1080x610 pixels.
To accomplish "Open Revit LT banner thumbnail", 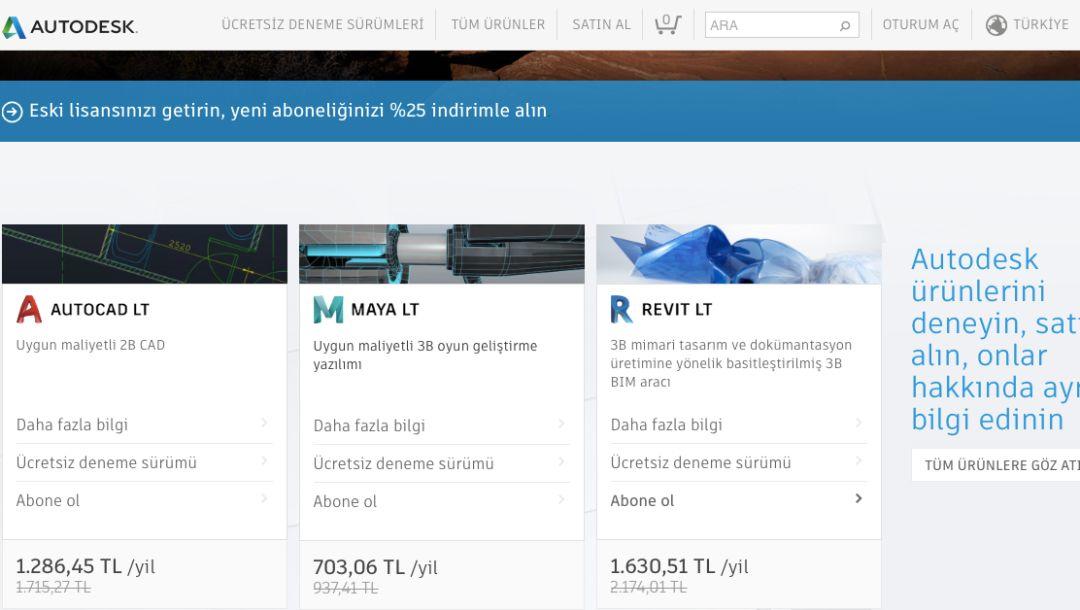I will coord(739,254).
